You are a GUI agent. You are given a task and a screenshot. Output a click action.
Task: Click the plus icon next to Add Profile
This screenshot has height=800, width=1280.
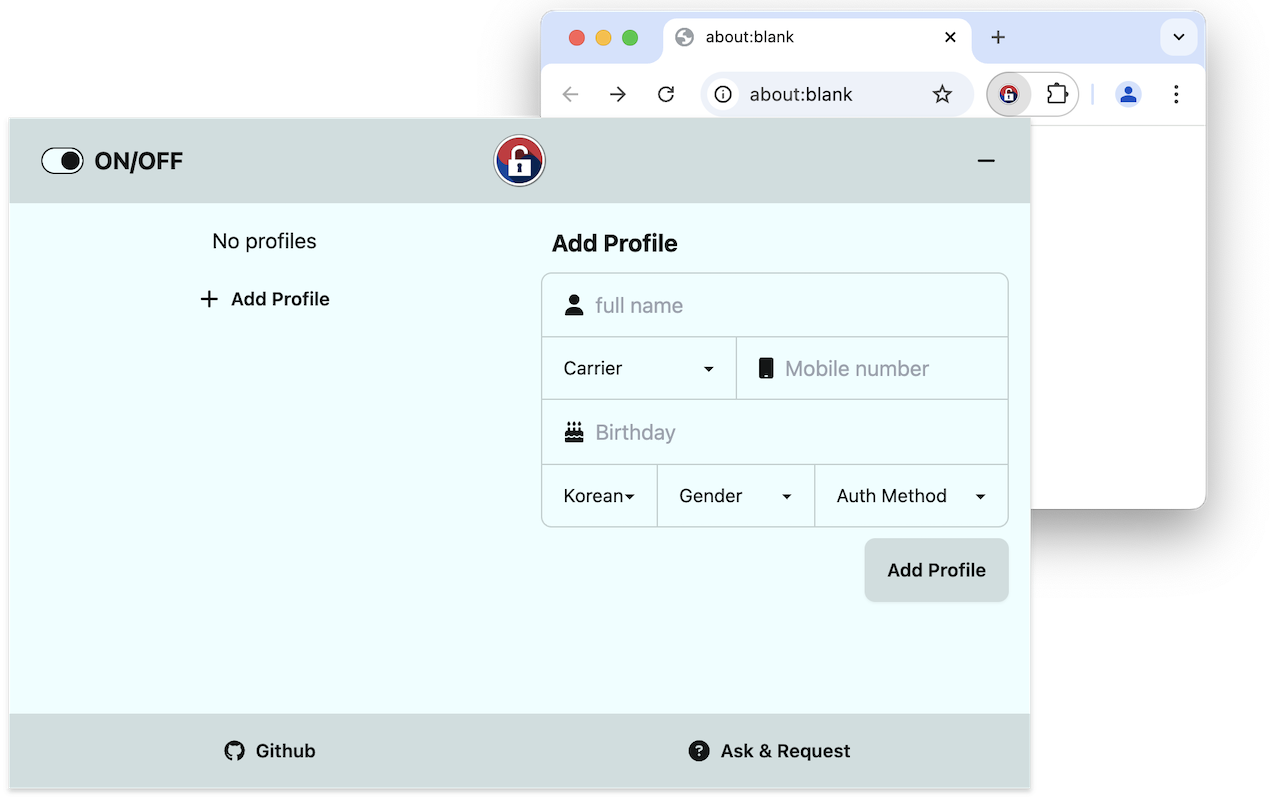click(x=209, y=299)
